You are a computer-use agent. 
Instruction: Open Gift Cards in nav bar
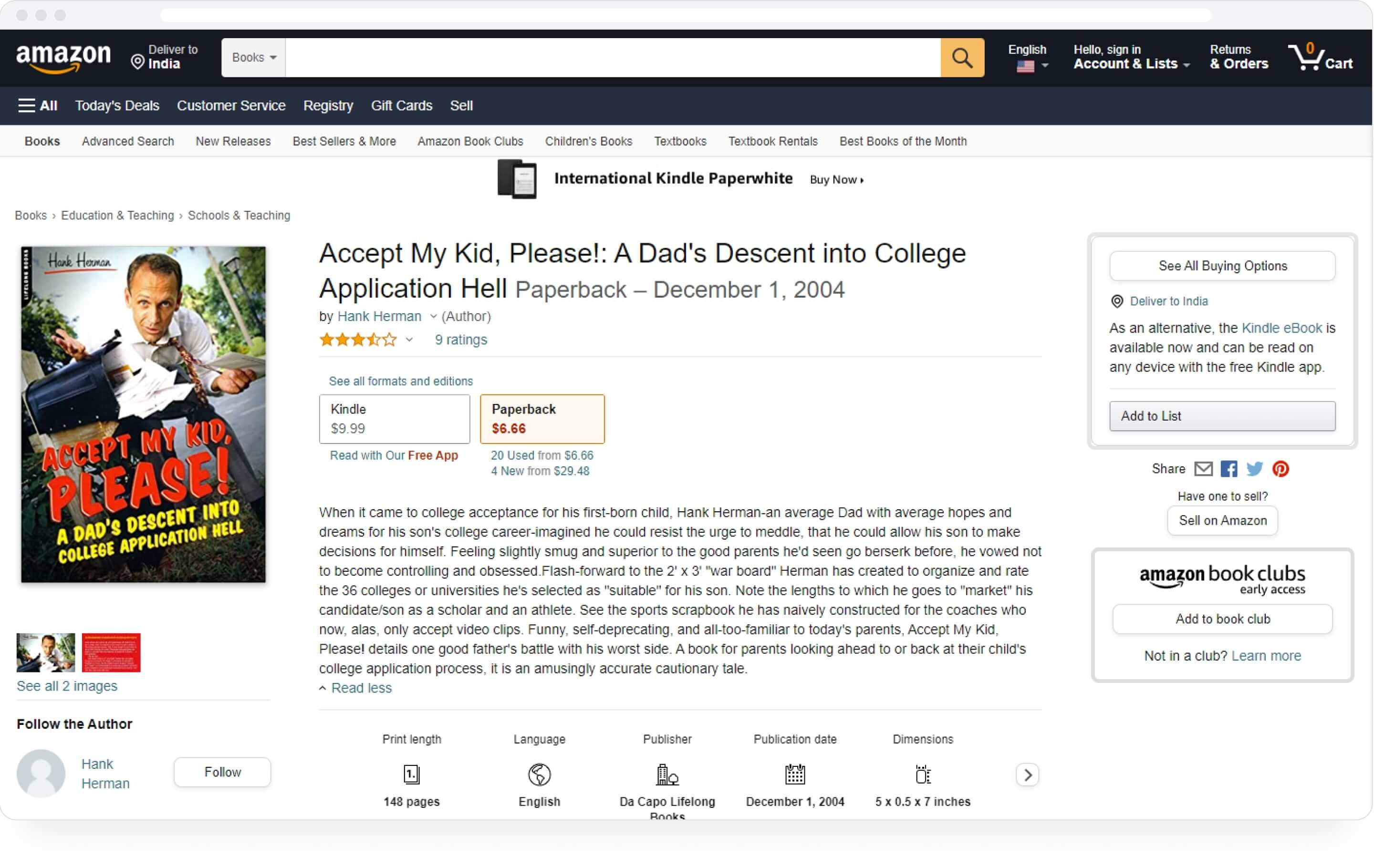tap(402, 105)
